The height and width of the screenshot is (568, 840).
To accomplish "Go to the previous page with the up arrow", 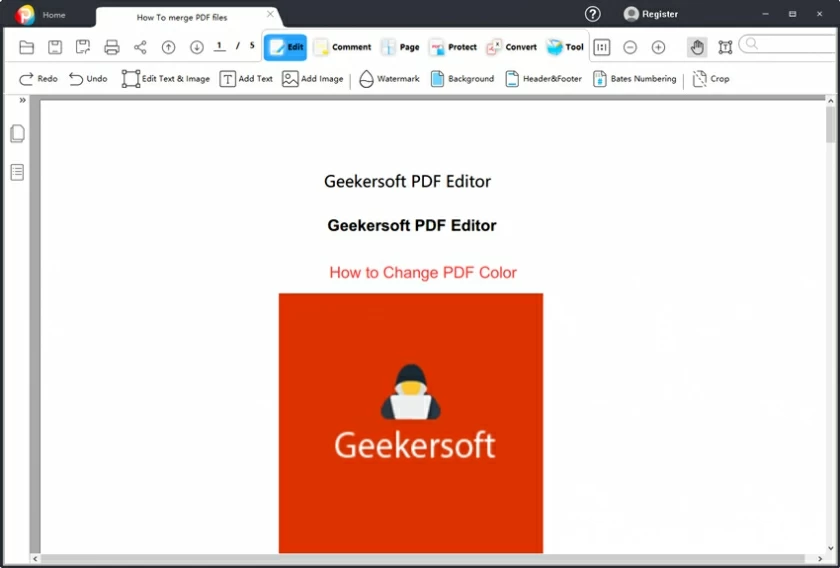I will pos(168,47).
